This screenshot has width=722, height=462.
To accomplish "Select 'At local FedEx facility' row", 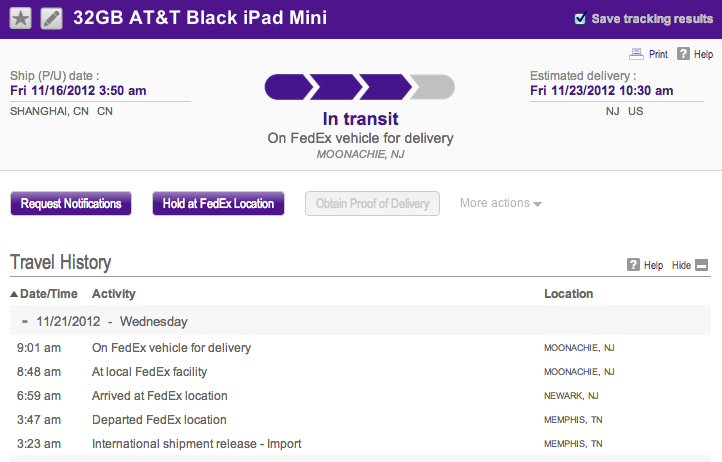I will [361, 372].
